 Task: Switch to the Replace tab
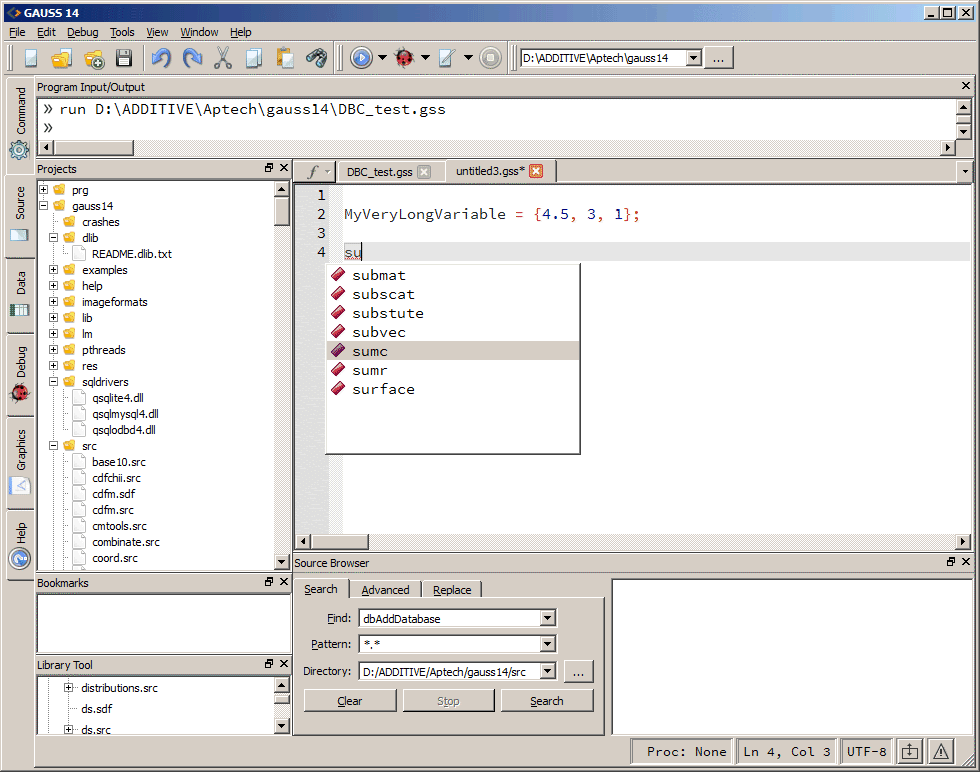click(x=452, y=589)
